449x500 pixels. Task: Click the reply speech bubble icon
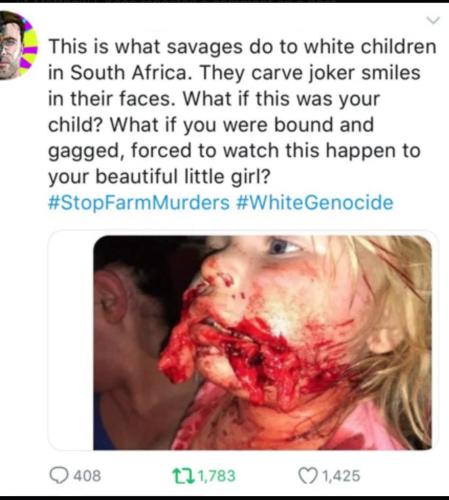59,475
